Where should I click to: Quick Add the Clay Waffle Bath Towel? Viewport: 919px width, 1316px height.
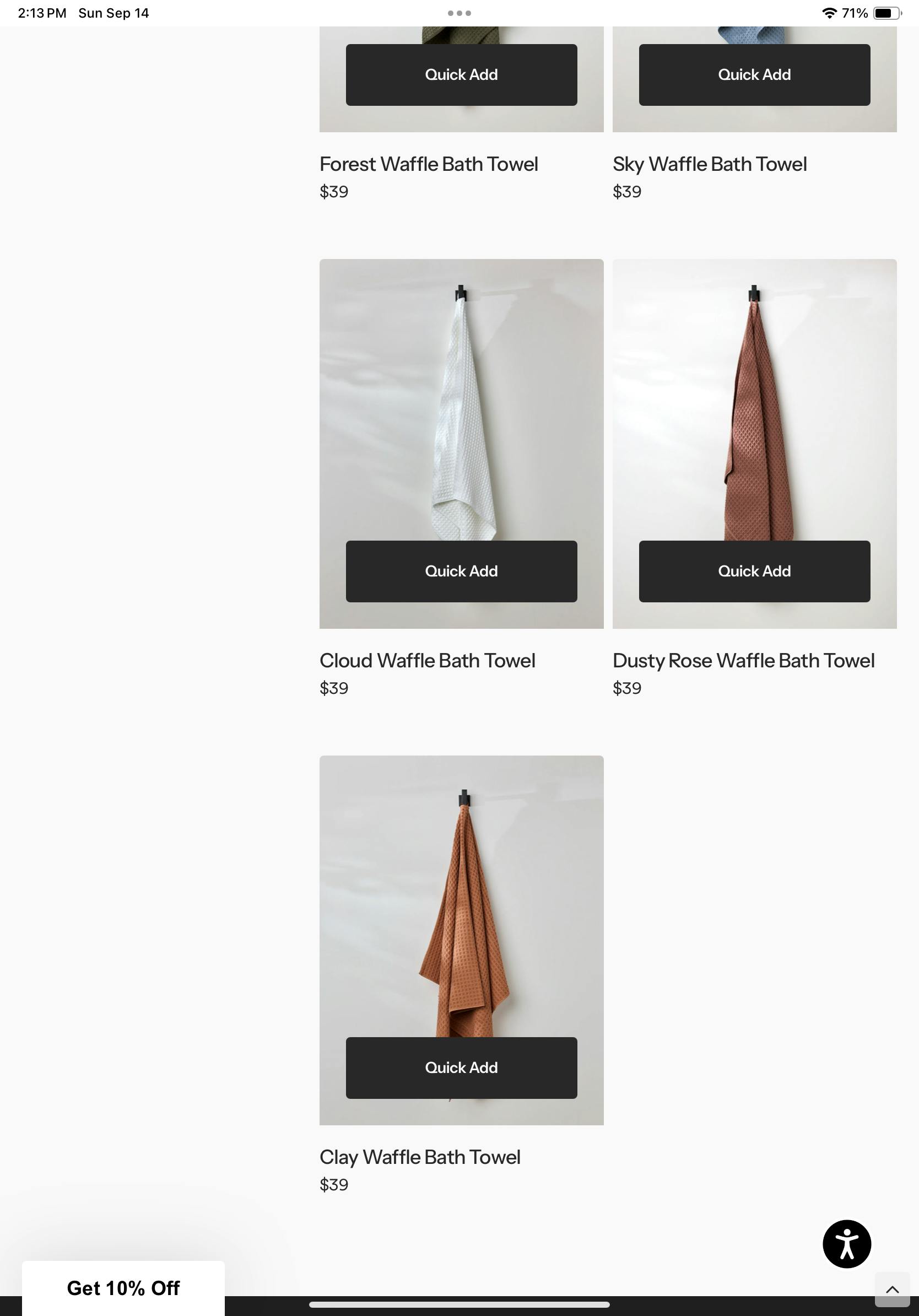pos(461,1067)
